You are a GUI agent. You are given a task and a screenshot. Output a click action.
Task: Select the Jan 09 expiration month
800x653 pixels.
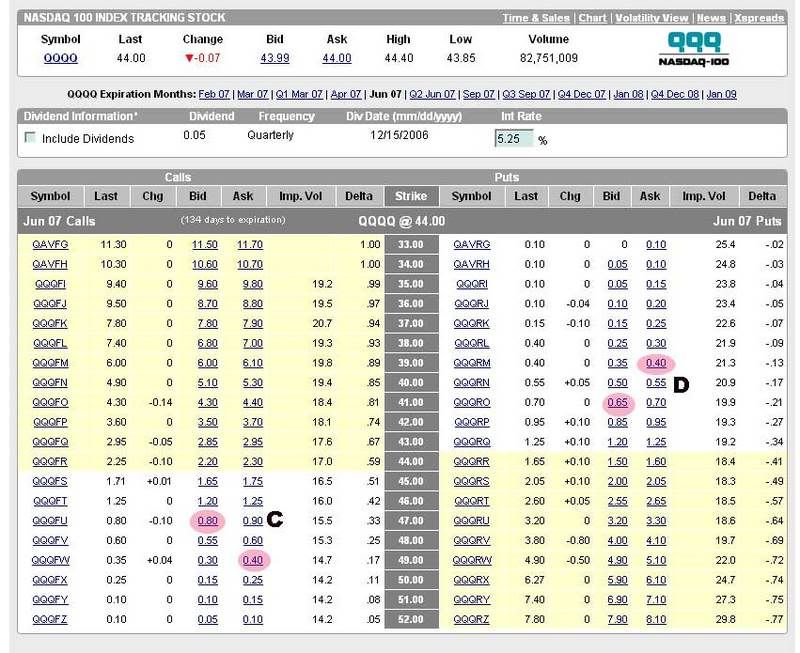pos(721,94)
